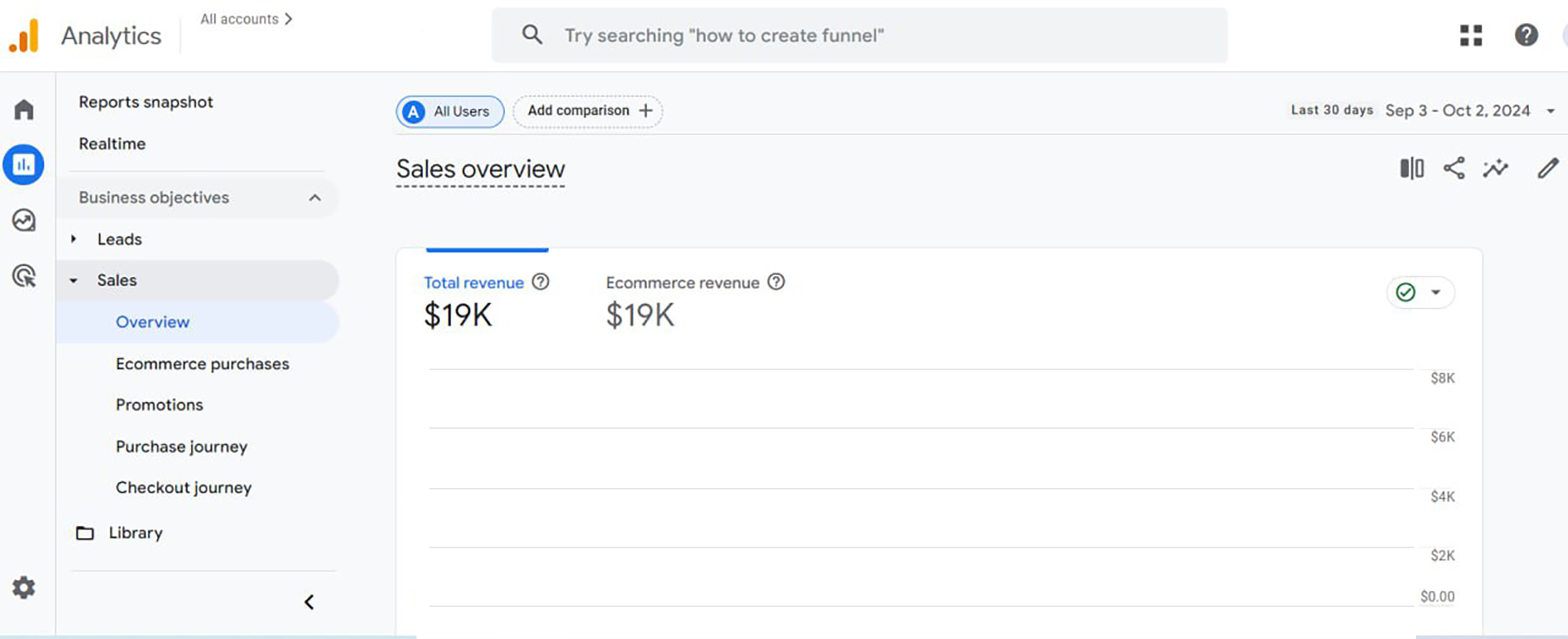Open the Explore icon in sidebar
The image size is (1568, 639).
coord(24,220)
